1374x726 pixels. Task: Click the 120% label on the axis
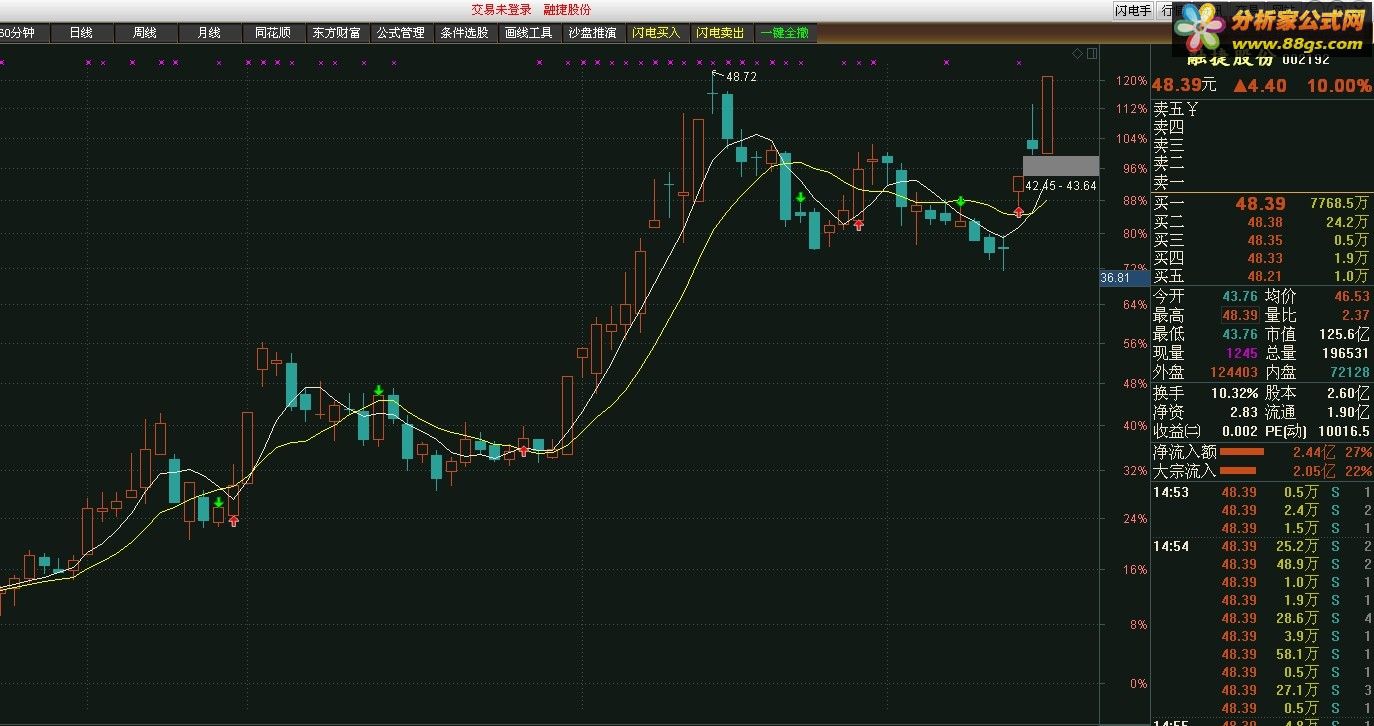coord(1133,81)
